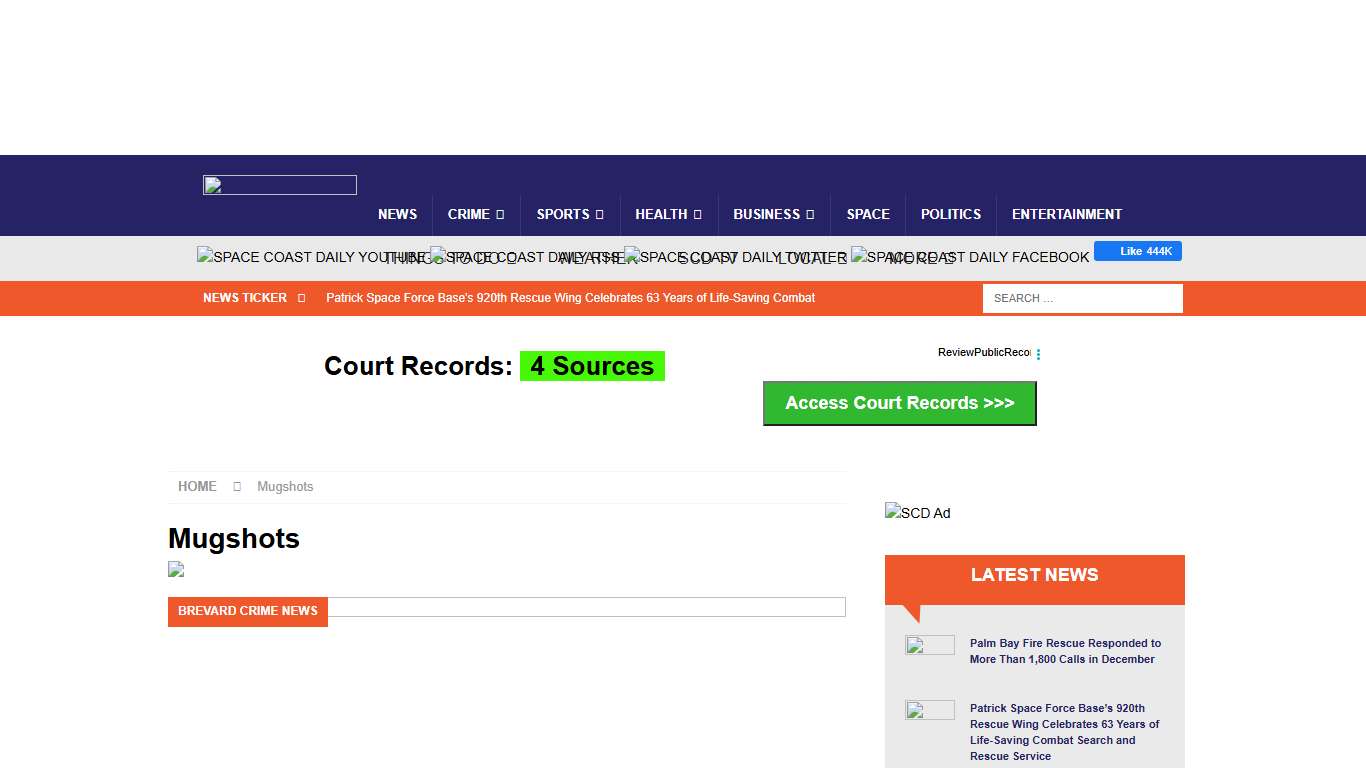1366x768 pixels.
Task: Like the page with Facebook Like button
Action: click(1137, 251)
